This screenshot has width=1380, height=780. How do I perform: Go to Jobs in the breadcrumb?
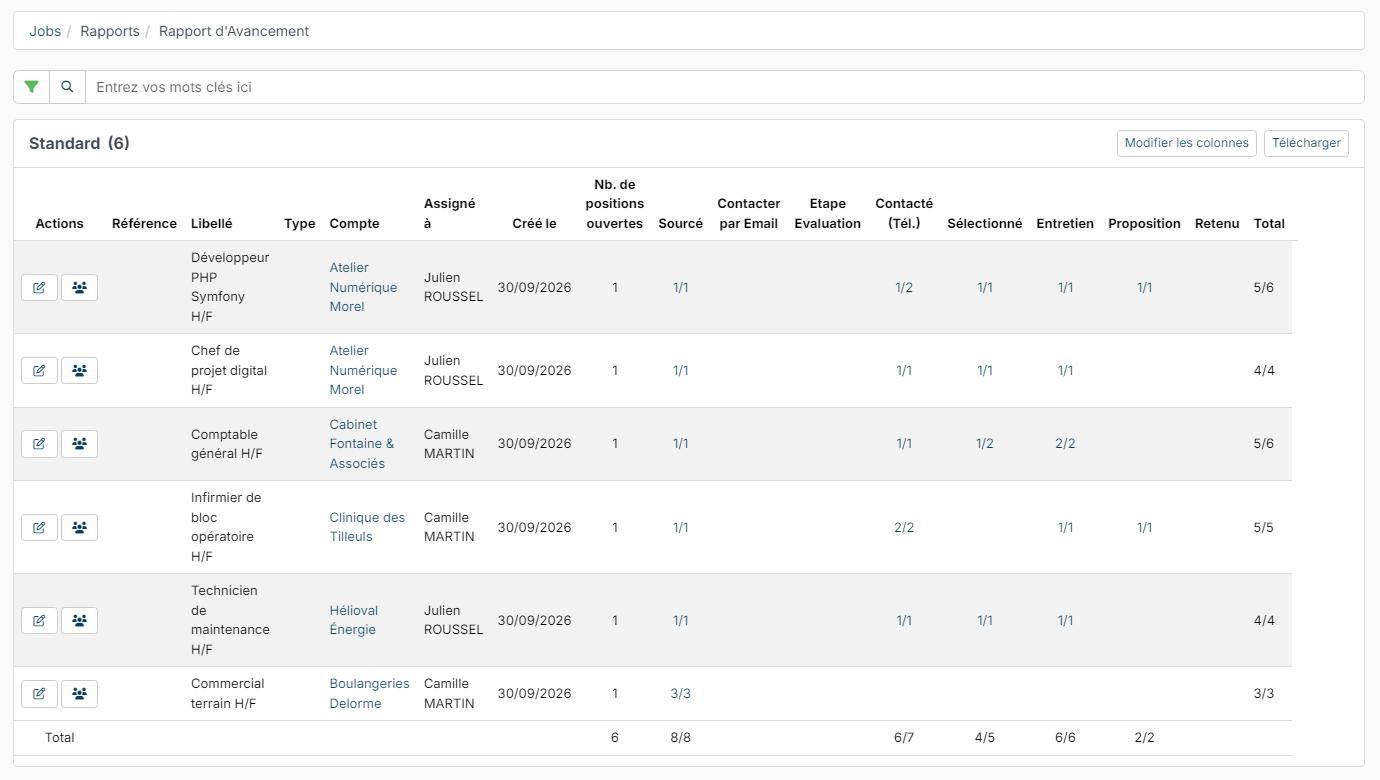point(45,31)
